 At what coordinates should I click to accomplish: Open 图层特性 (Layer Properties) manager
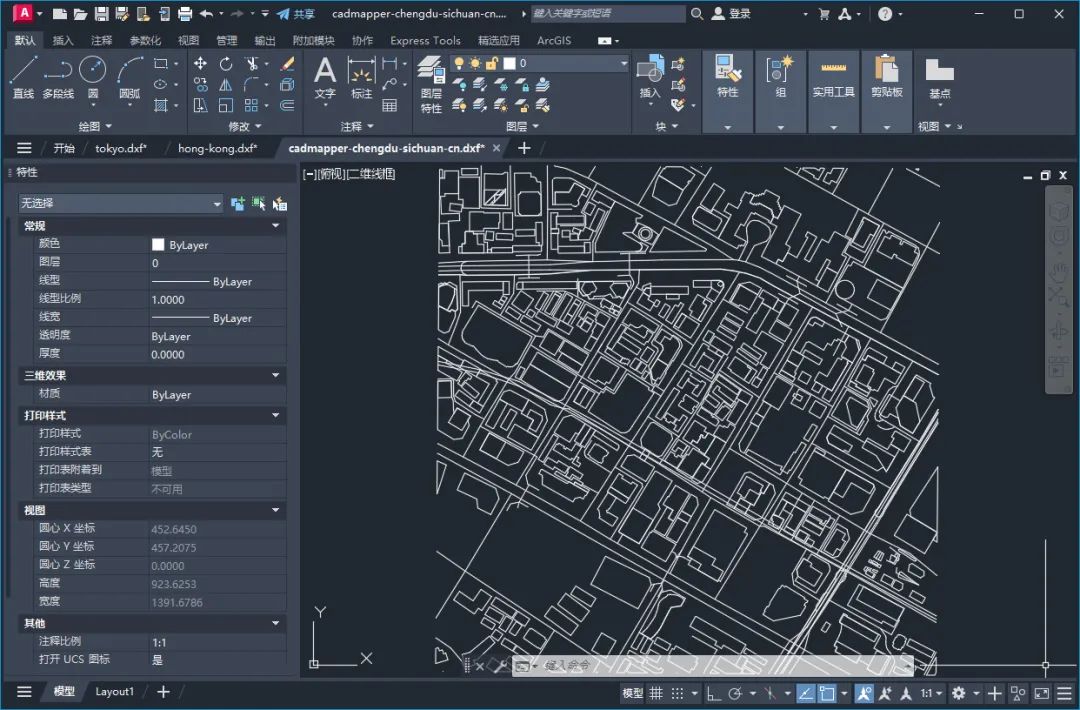coord(431,84)
